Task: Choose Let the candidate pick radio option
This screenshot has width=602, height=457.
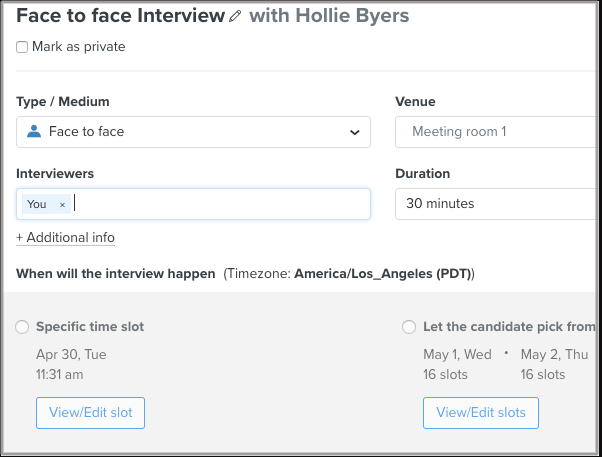Action: (409, 327)
